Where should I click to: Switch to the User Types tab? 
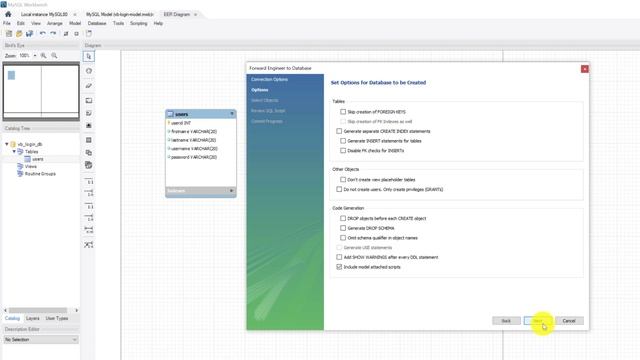57,318
